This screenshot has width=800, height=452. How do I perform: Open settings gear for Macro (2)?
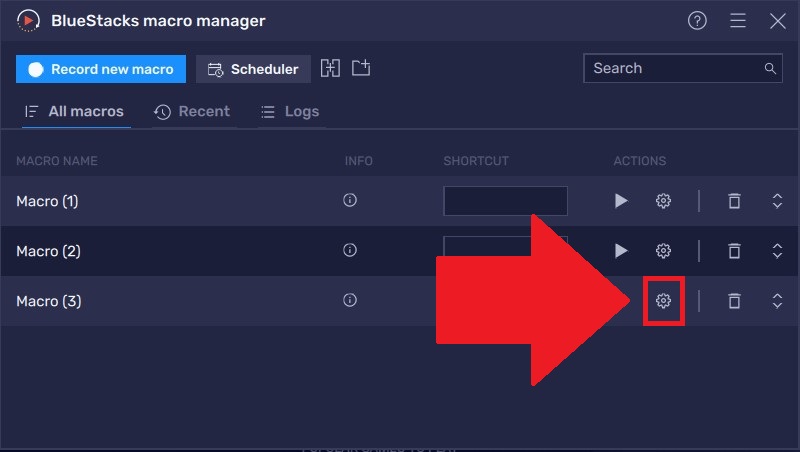[663, 250]
